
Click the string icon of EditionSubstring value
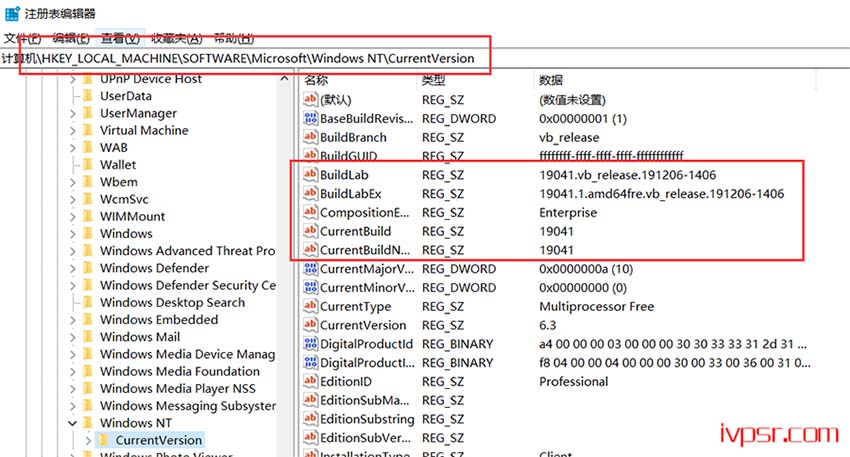coord(310,419)
